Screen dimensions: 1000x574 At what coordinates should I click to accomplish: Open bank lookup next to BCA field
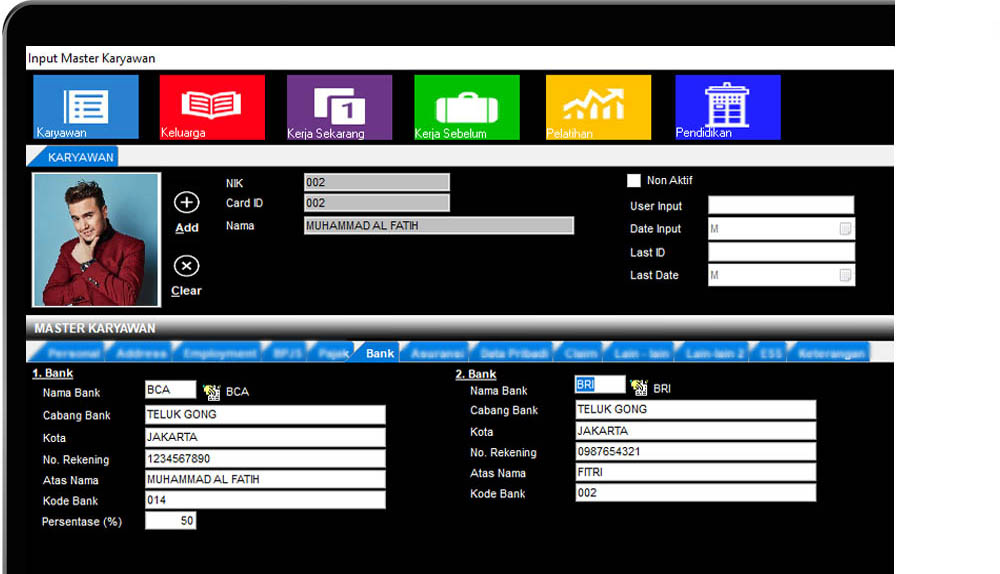[212, 392]
